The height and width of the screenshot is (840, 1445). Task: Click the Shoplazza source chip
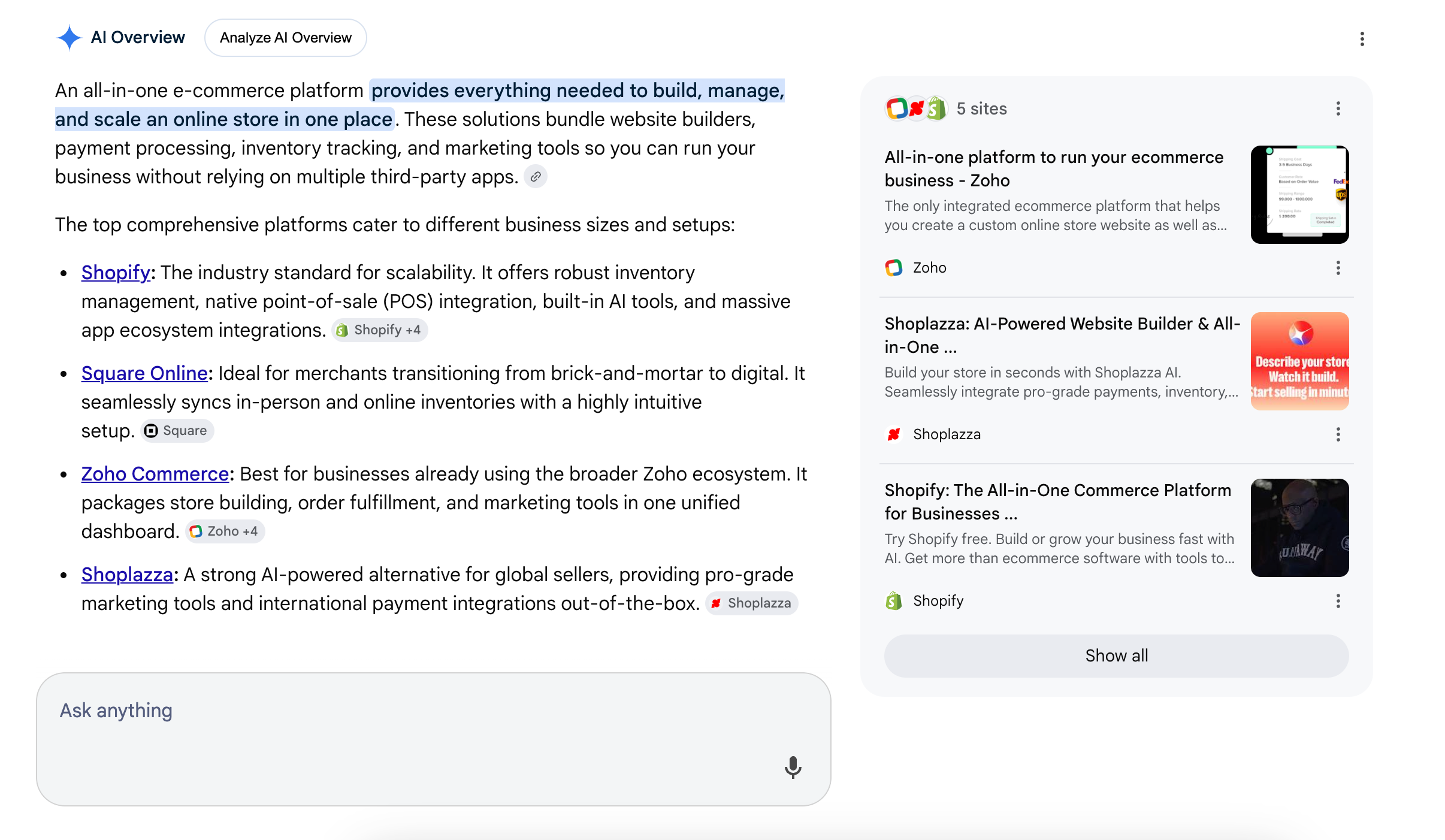pyautogui.click(x=752, y=603)
